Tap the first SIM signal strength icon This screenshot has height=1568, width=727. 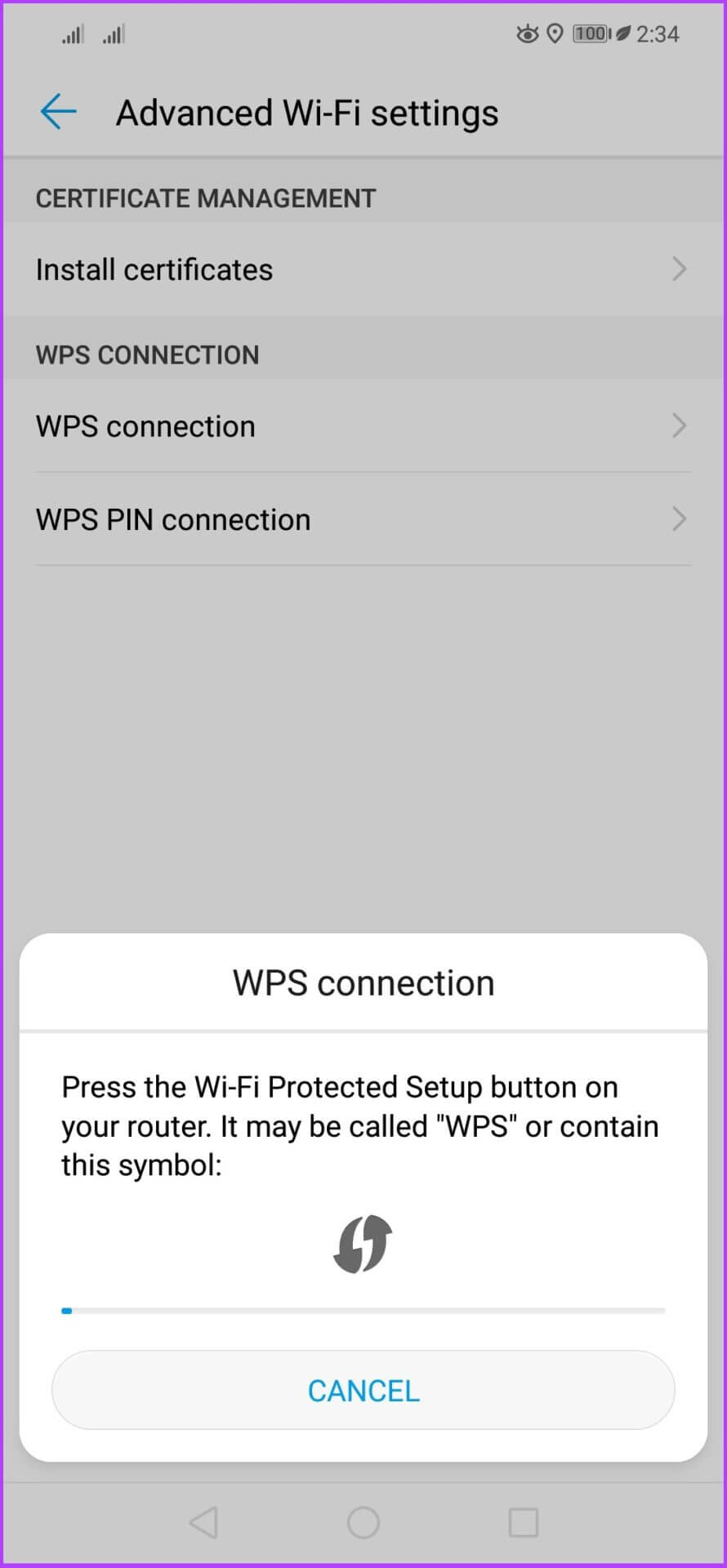coord(72,34)
